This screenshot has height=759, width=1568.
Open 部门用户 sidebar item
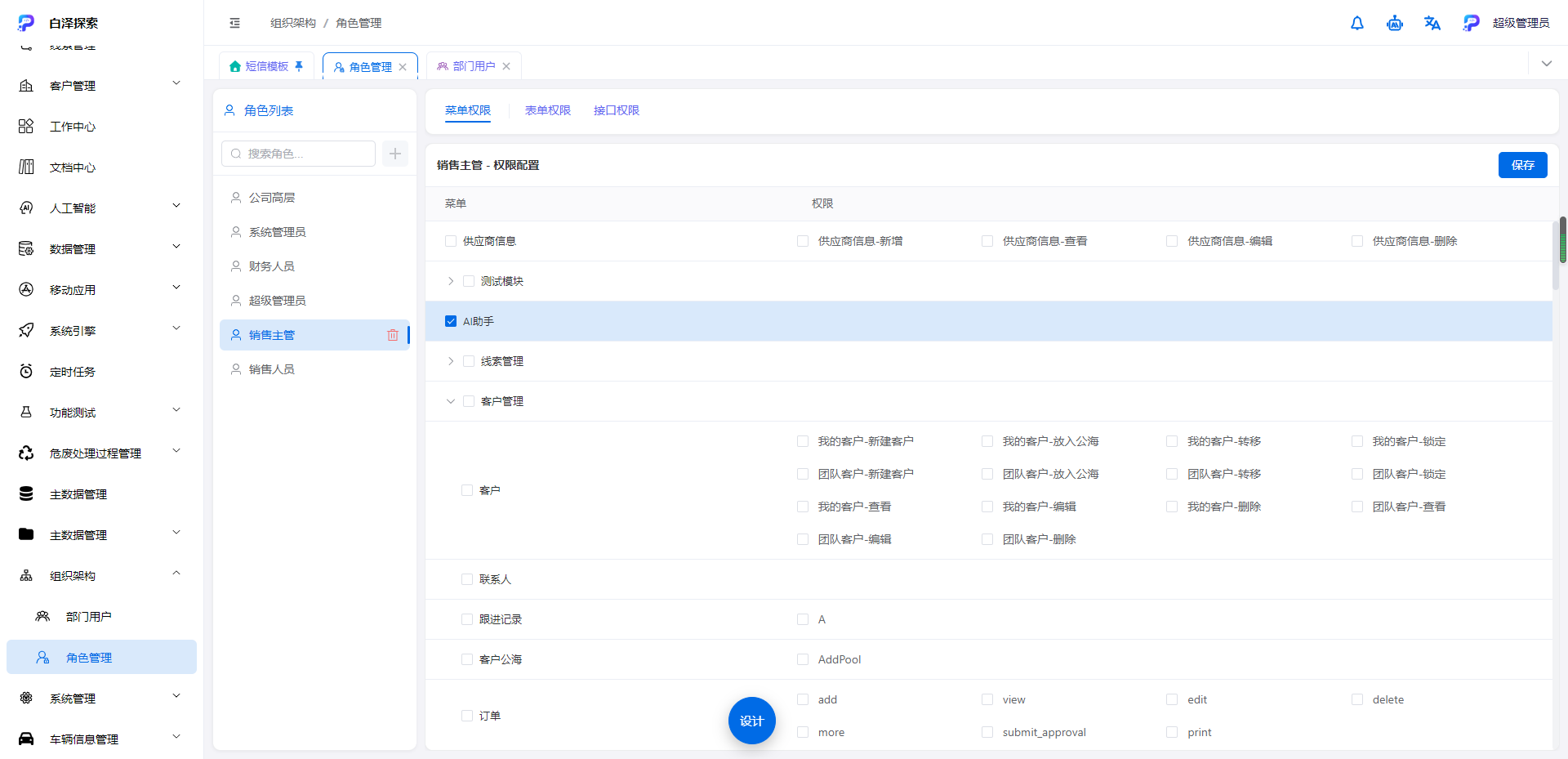tap(101, 617)
